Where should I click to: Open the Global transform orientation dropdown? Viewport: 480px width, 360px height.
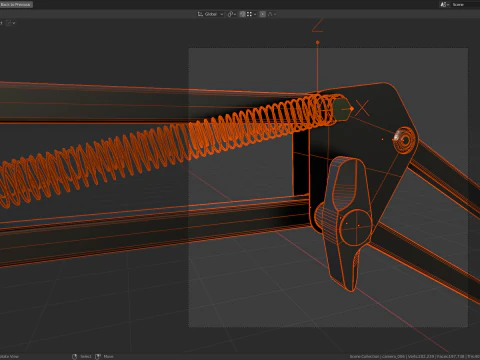click(x=210, y=14)
